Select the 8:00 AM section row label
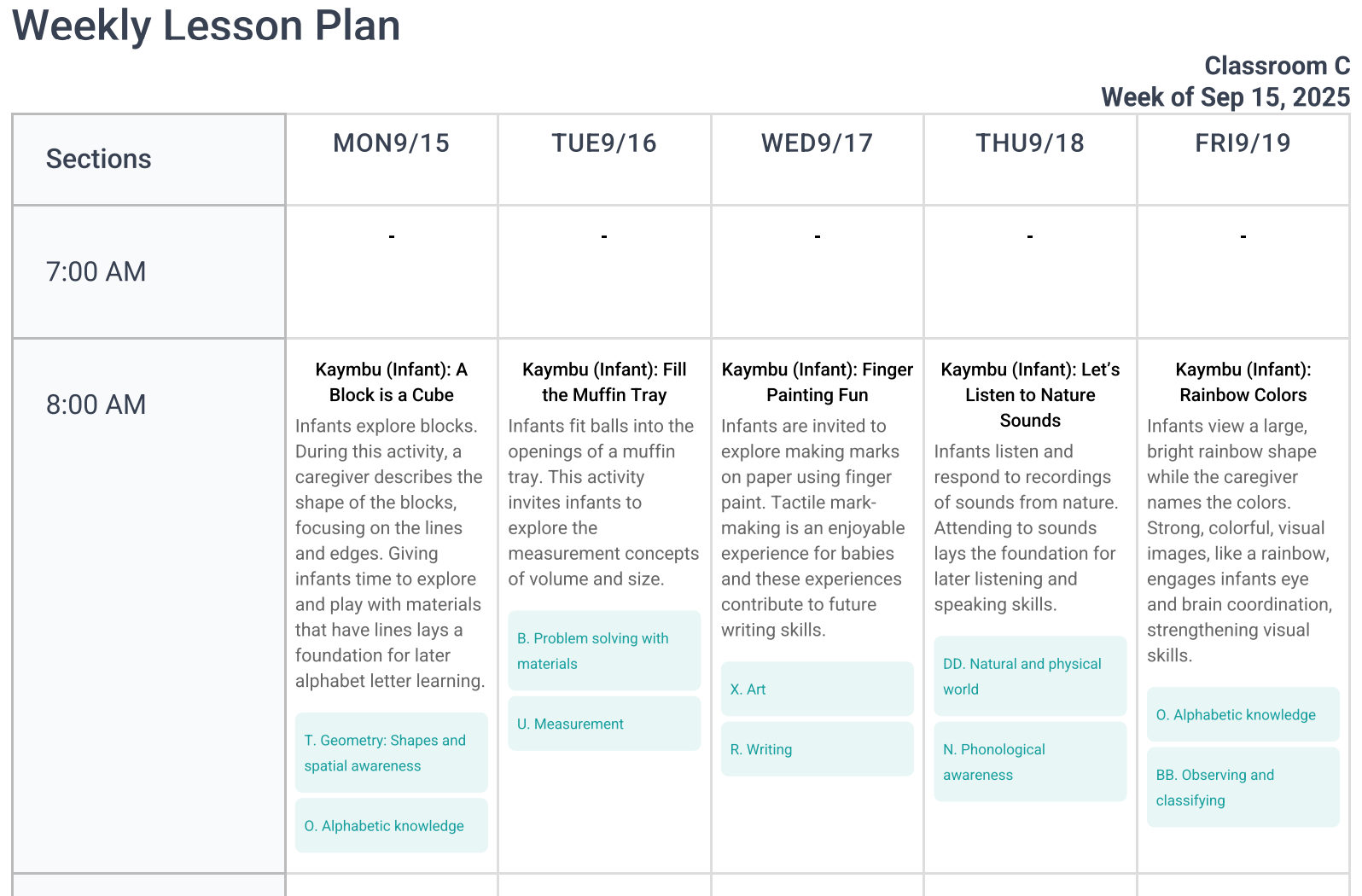The width and height of the screenshot is (1362, 896). [96, 404]
